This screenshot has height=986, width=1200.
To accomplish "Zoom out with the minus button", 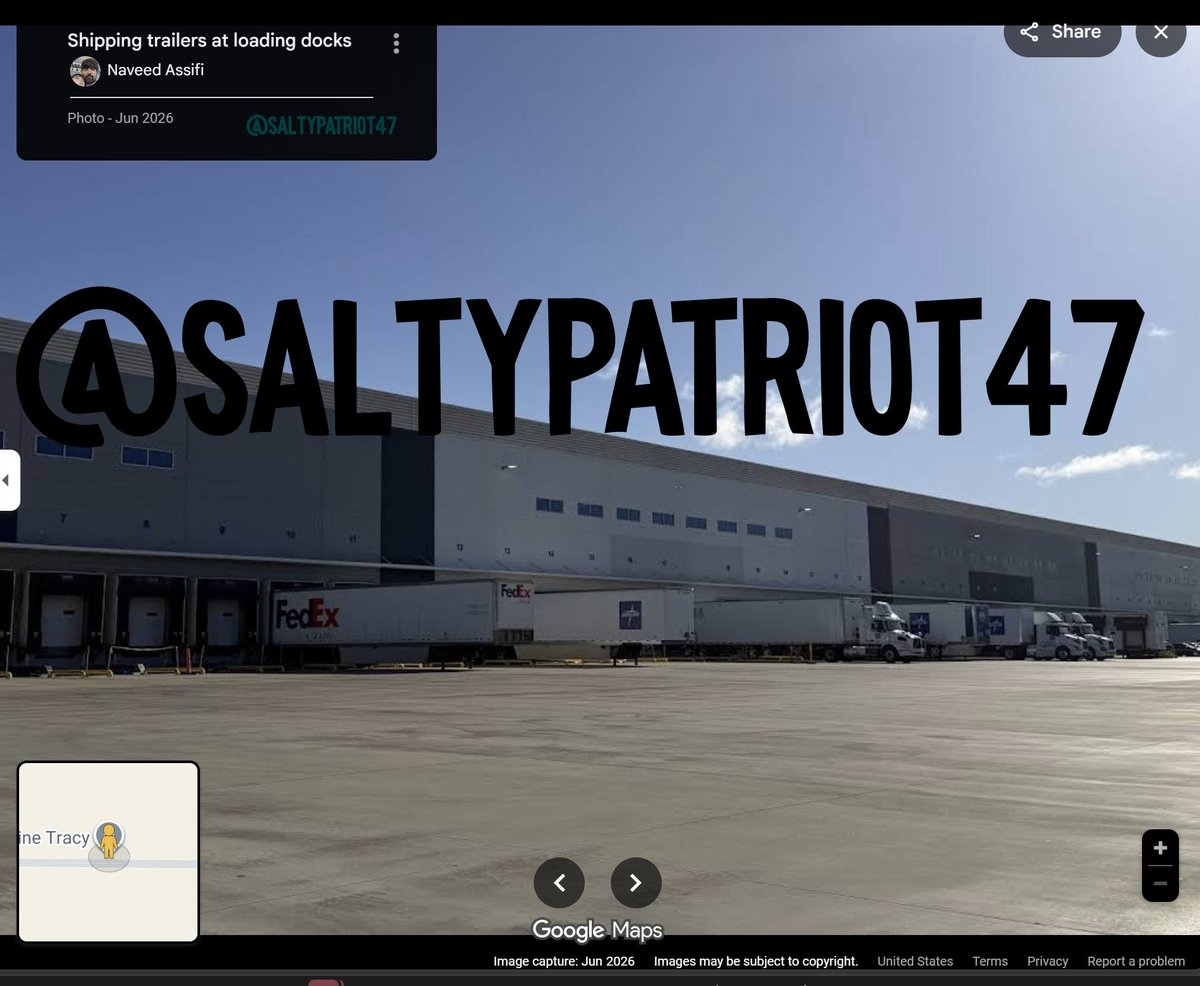I will coord(1160,883).
